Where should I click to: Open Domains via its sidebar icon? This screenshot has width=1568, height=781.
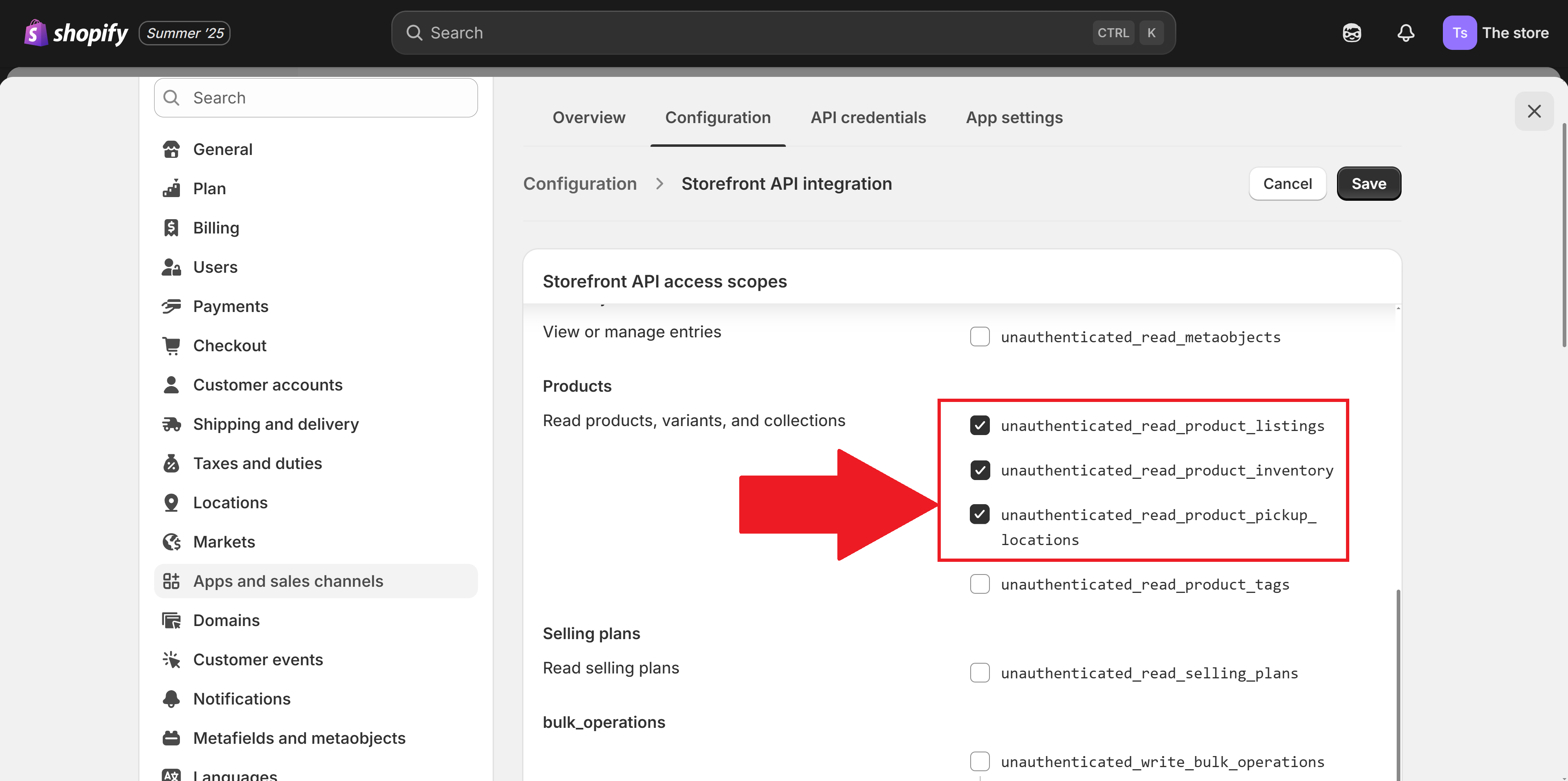coord(171,619)
